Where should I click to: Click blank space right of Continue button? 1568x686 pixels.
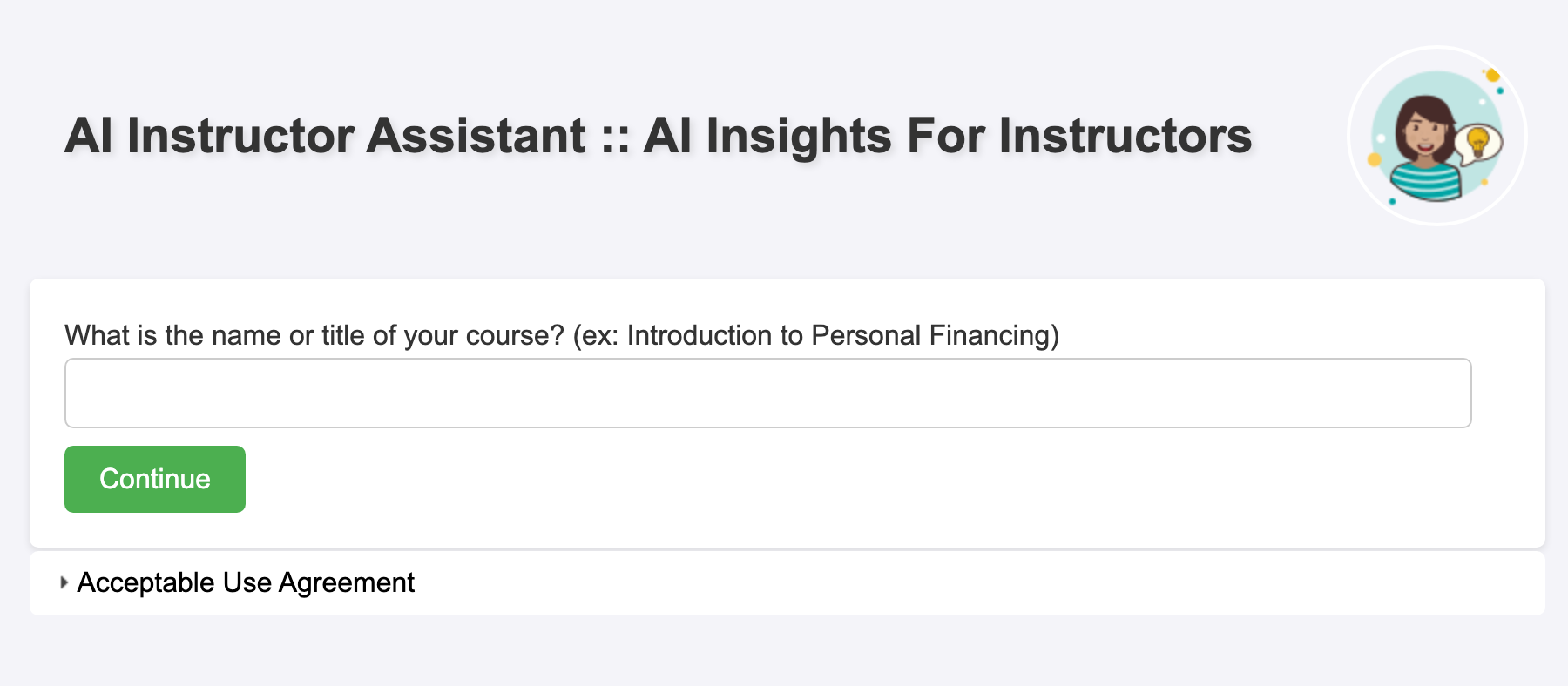click(x=784, y=480)
